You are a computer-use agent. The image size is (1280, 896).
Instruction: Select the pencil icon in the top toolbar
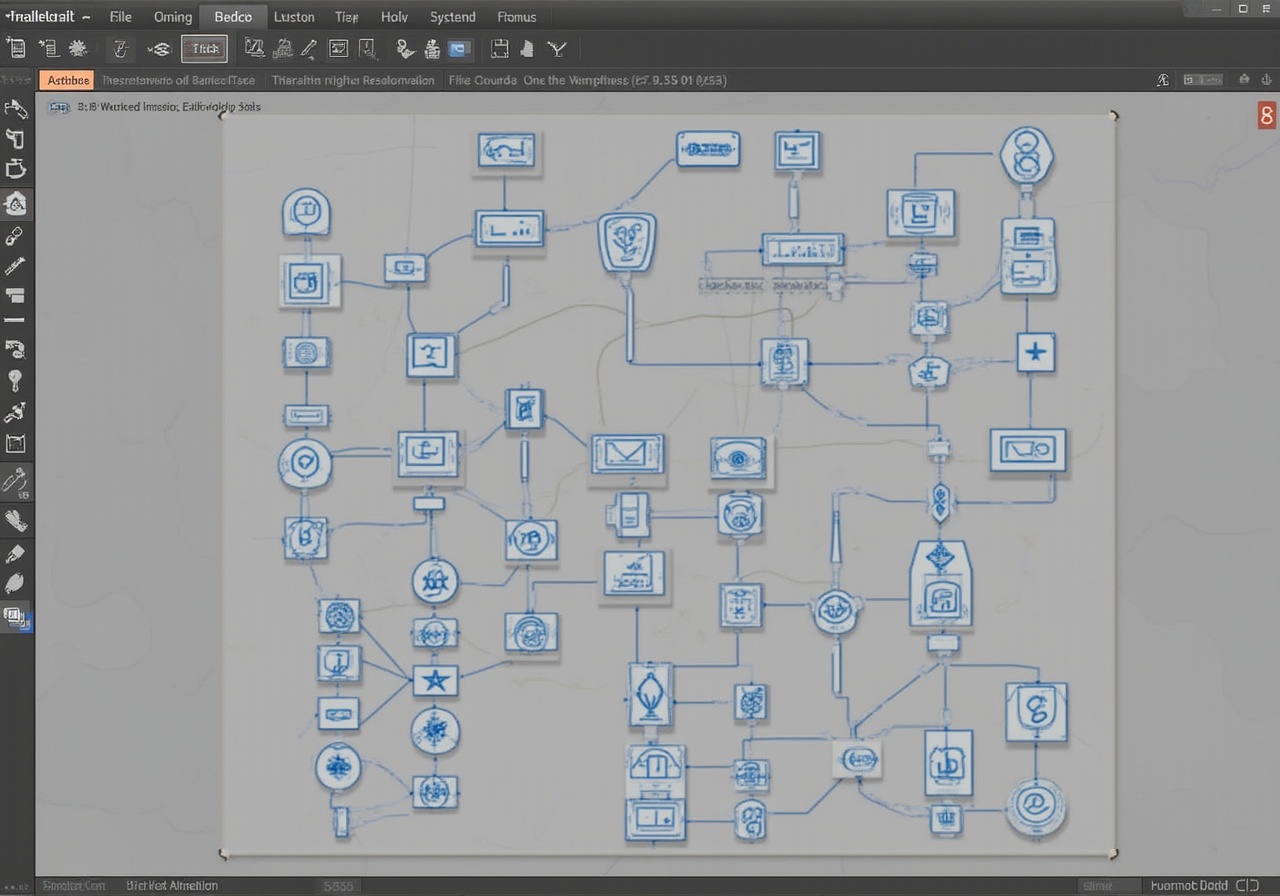pos(309,48)
